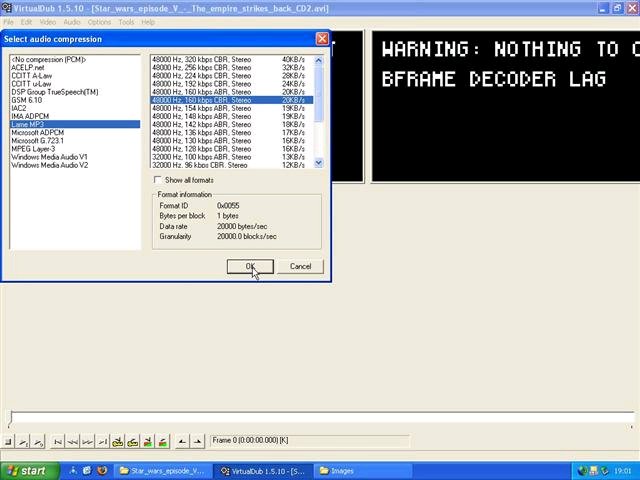
Task: Enable the Show all formats checkbox
Action: click(157, 180)
